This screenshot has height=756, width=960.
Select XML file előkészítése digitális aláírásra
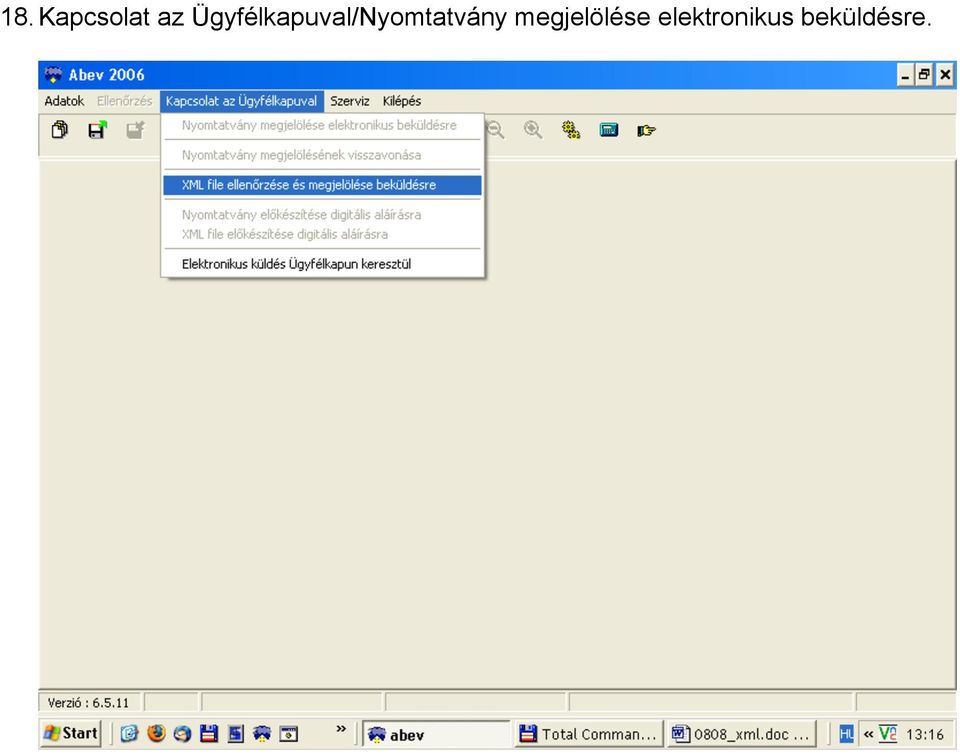pyautogui.click(x=322, y=234)
